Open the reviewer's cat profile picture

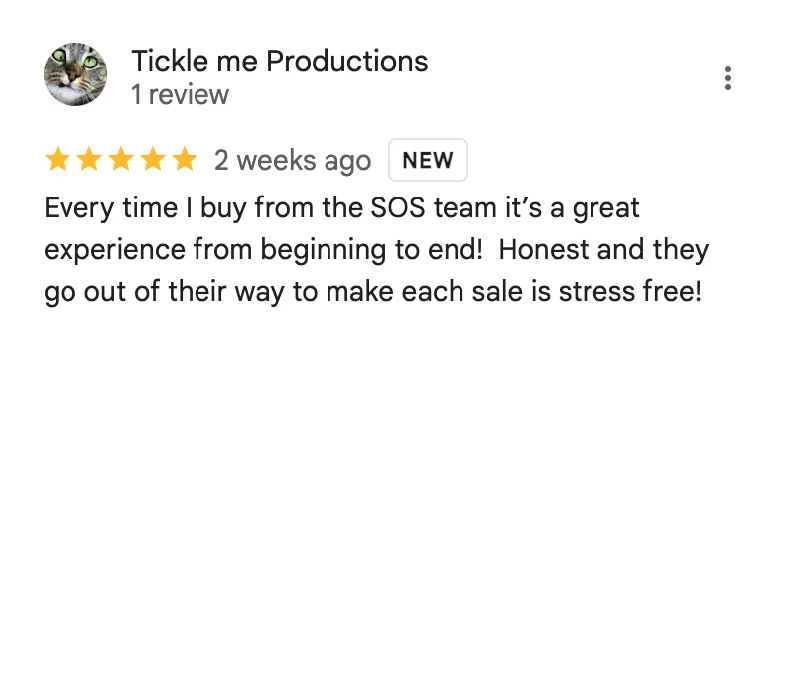(76, 75)
